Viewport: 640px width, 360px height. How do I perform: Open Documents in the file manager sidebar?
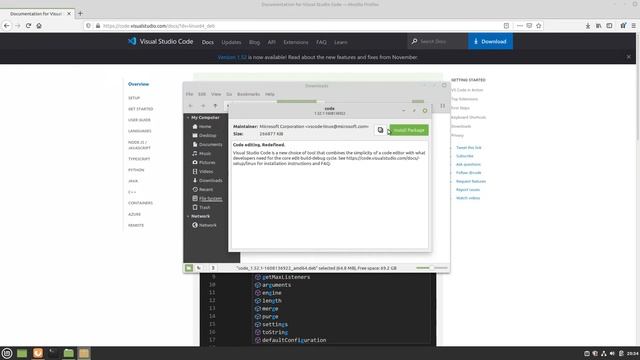point(210,144)
